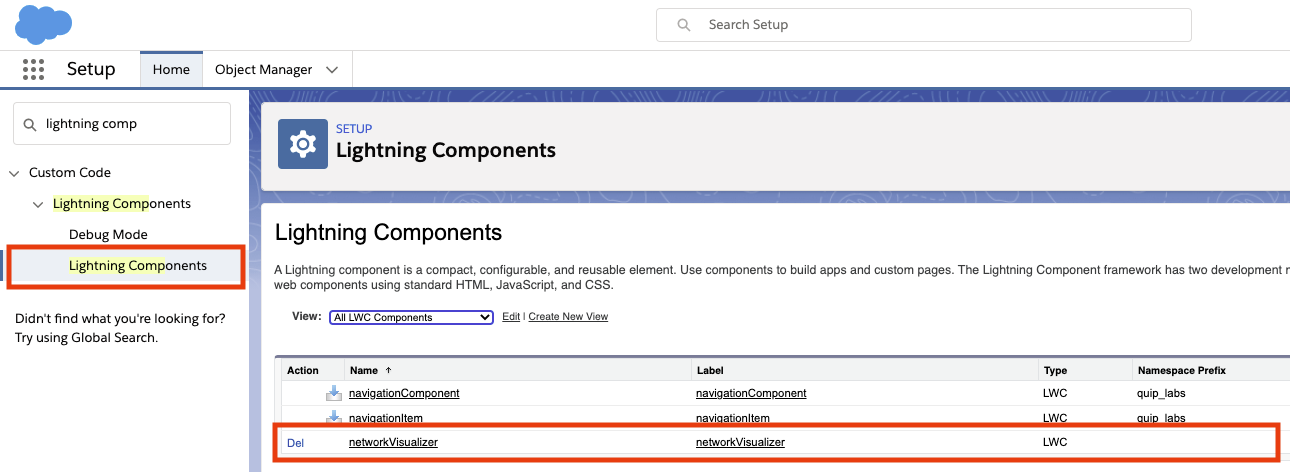The height and width of the screenshot is (472, 1290).
Task: Click the Quick Find box containing 'lightning comp'
Action: click(122, 124)
